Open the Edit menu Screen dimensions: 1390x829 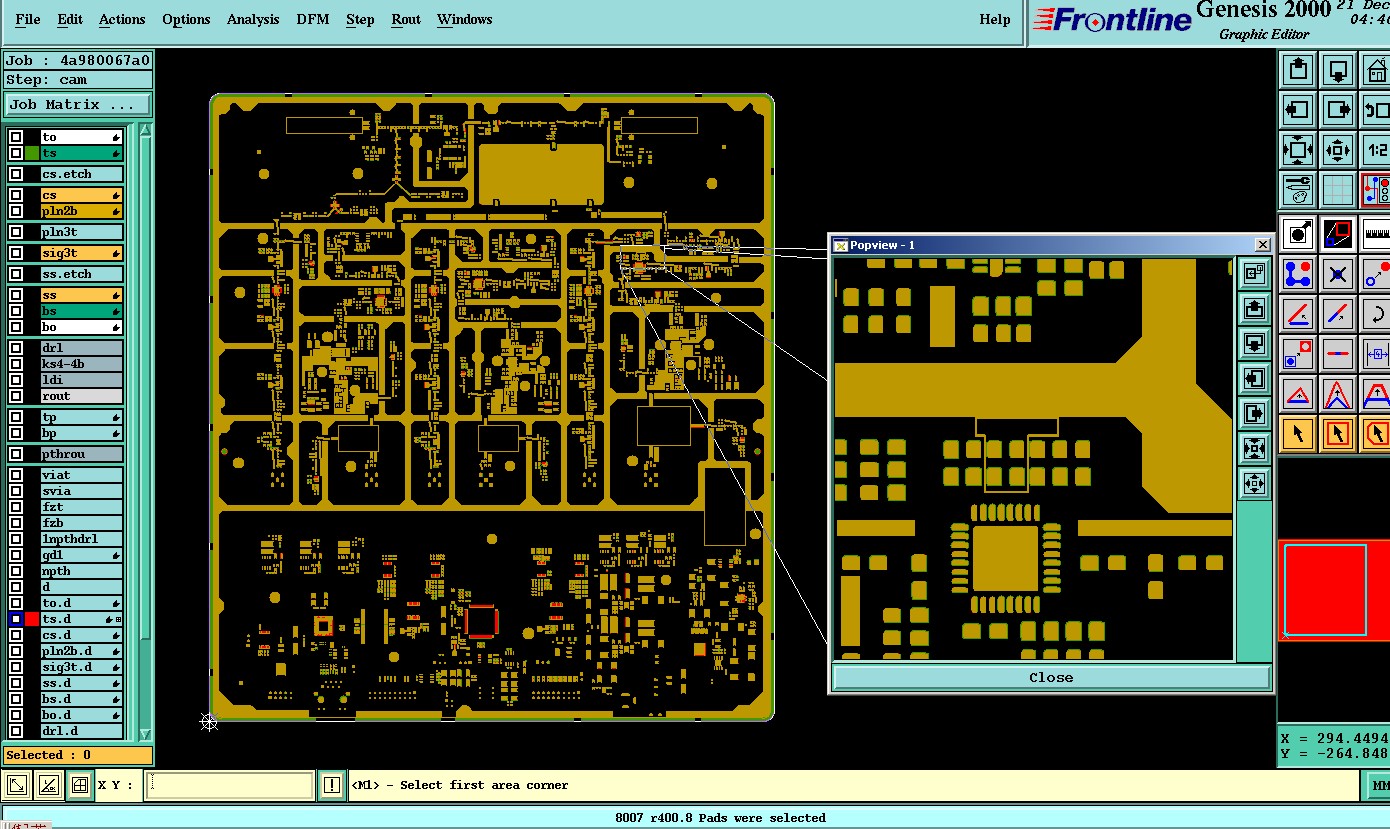click(70, 19)
